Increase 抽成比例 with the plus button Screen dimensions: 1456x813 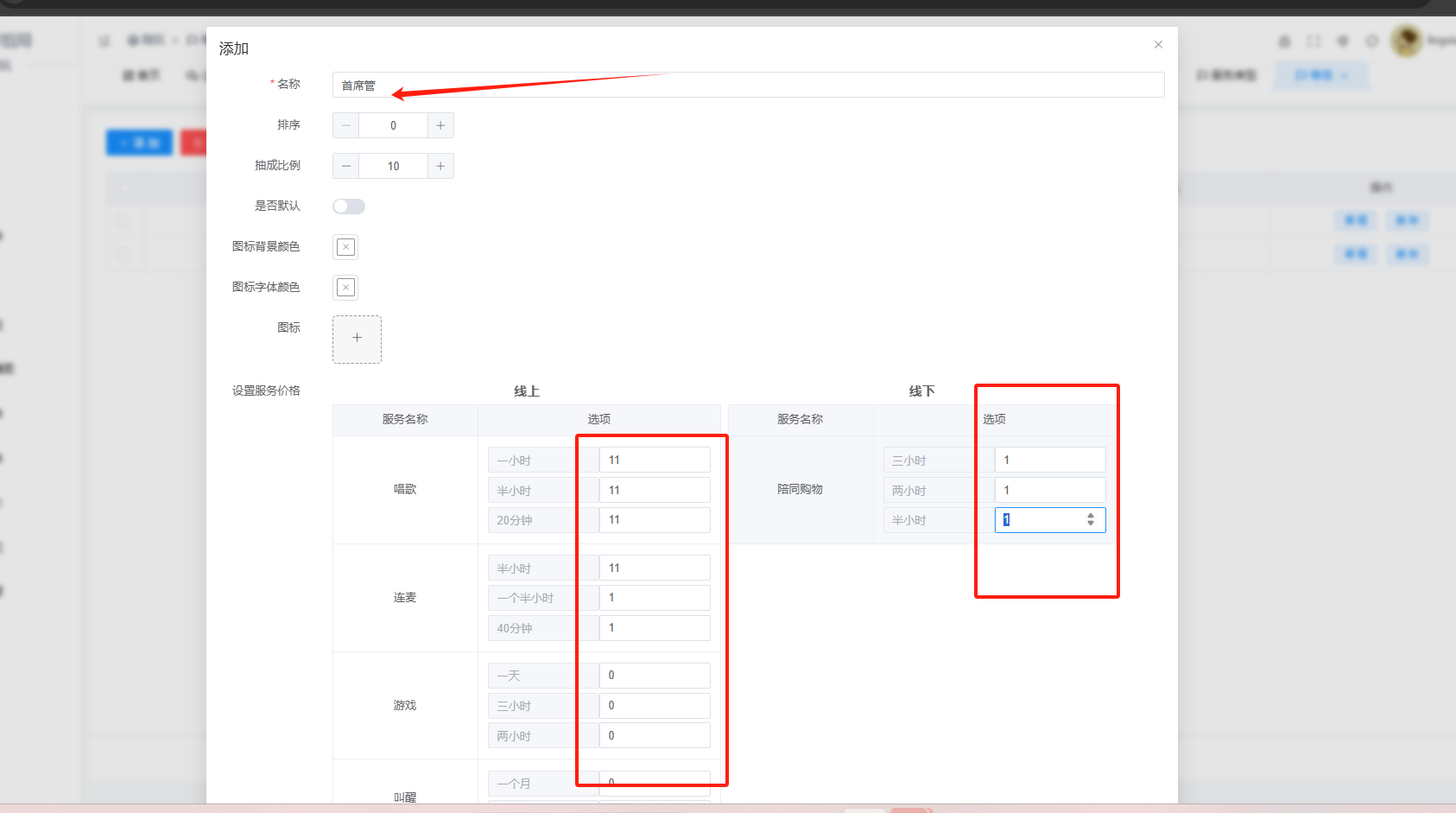tap(440, 166)
